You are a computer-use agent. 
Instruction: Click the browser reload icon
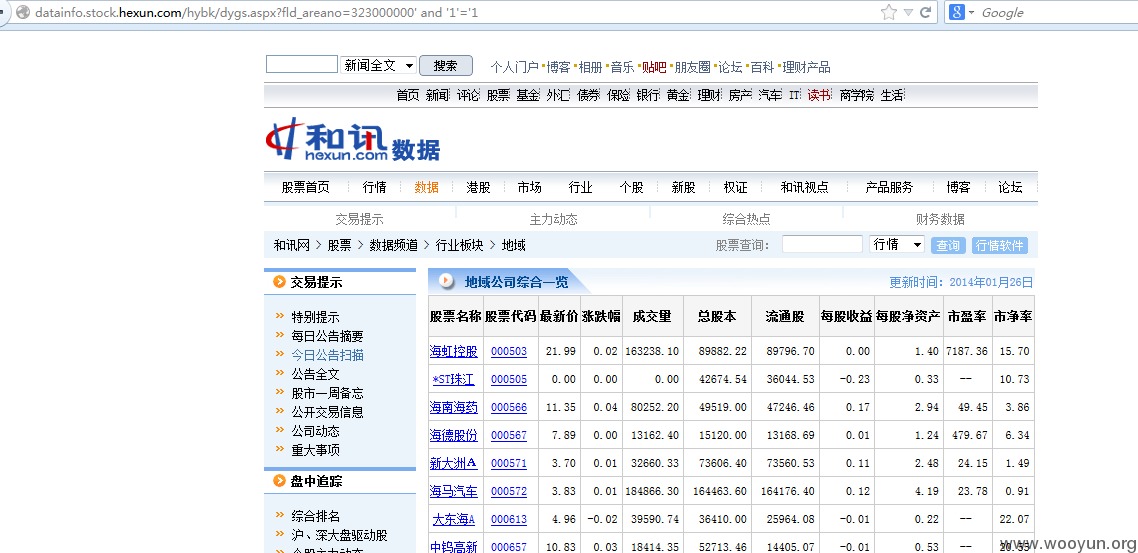click(x=925, y=12)
